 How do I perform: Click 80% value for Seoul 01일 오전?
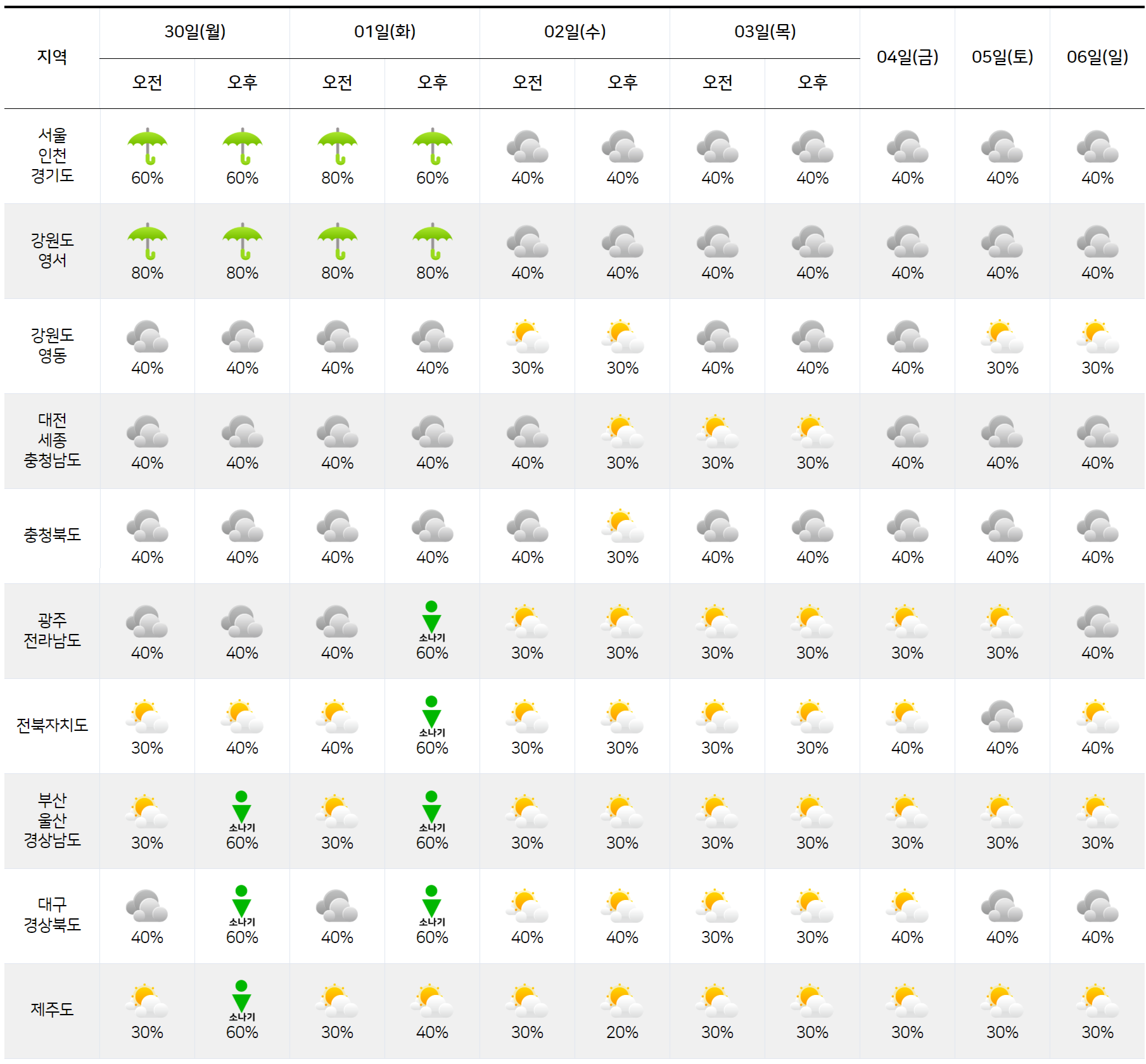[x=337, y=179]
